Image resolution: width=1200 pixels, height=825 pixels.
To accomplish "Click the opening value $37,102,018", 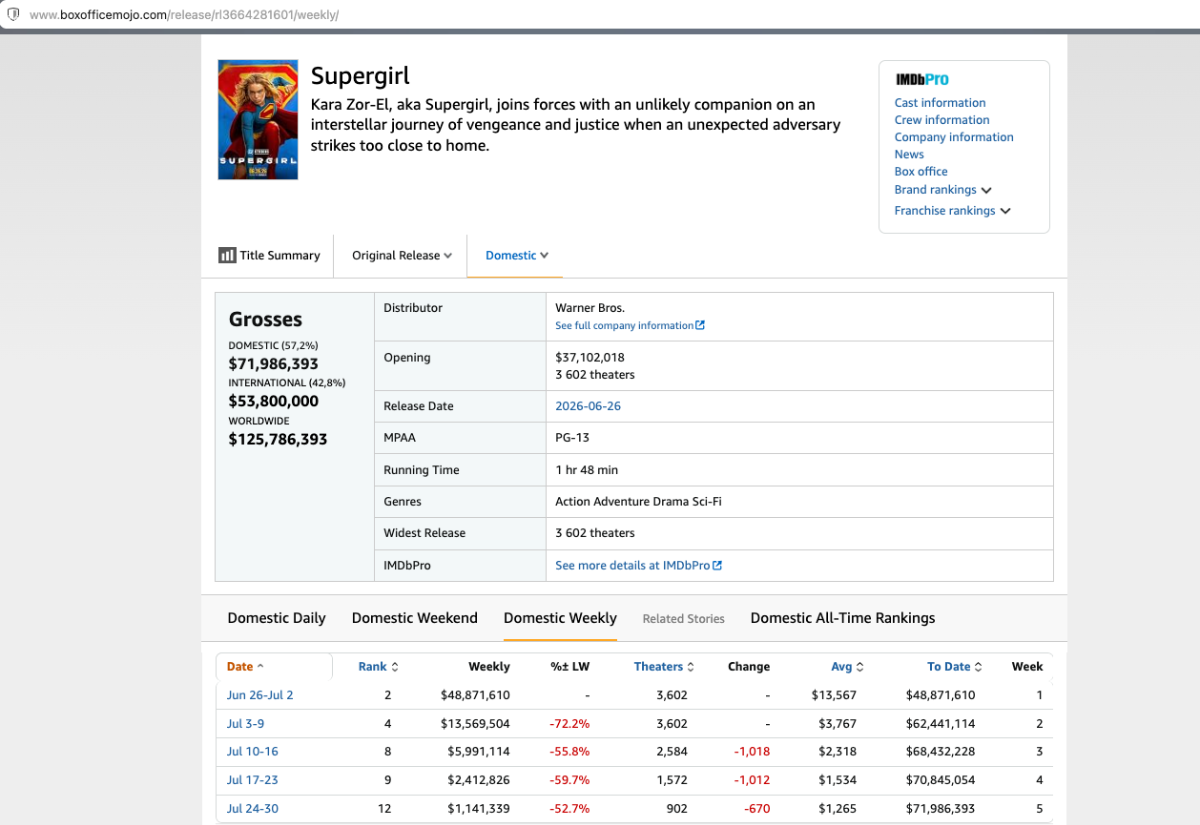I will [590, 357].
